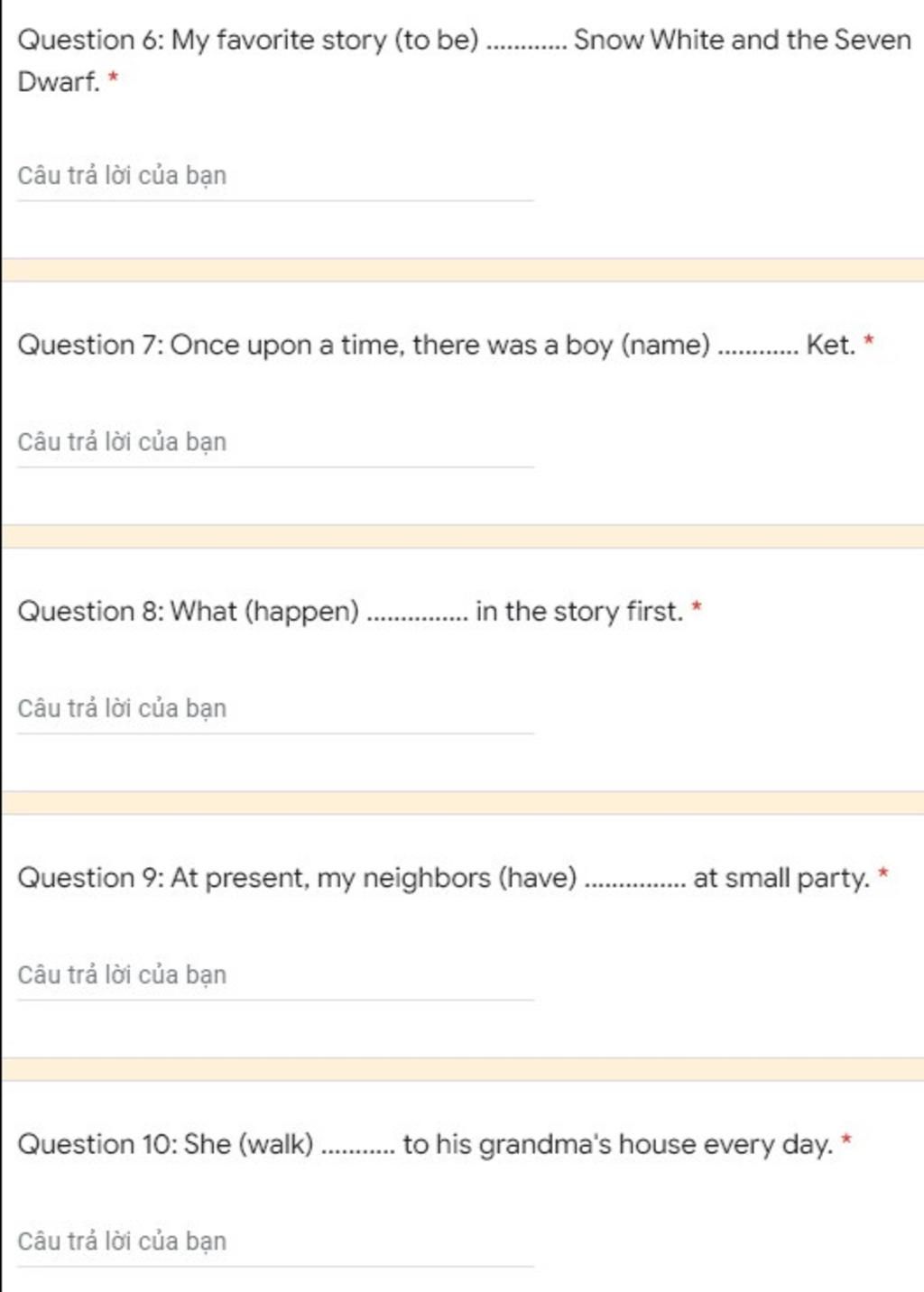Click the required asterisk after 'story first.'
Screen dimensions: 924x1292
(x=697, y=606)
